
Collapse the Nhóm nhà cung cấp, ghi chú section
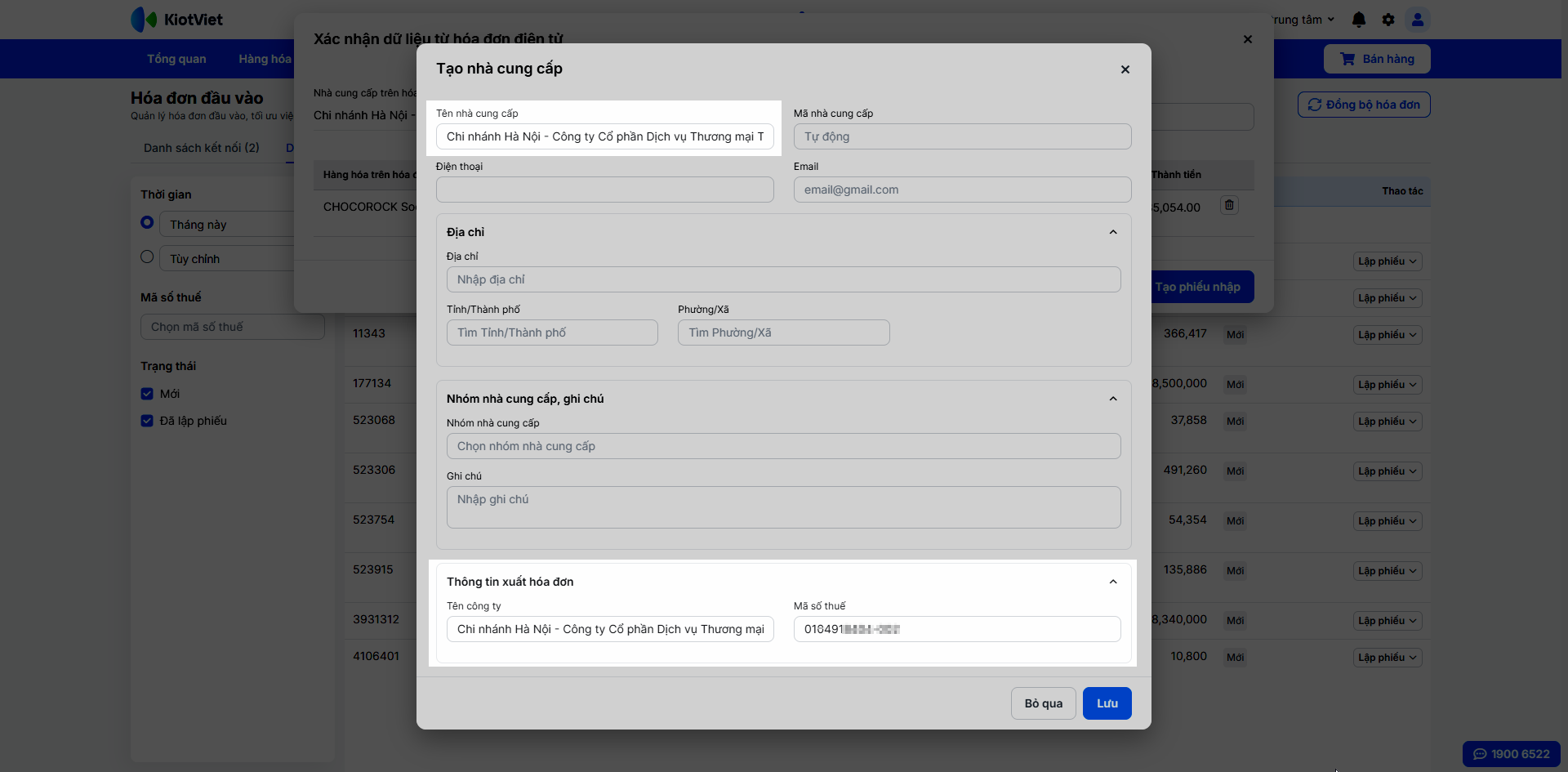tap(1113, 399)
